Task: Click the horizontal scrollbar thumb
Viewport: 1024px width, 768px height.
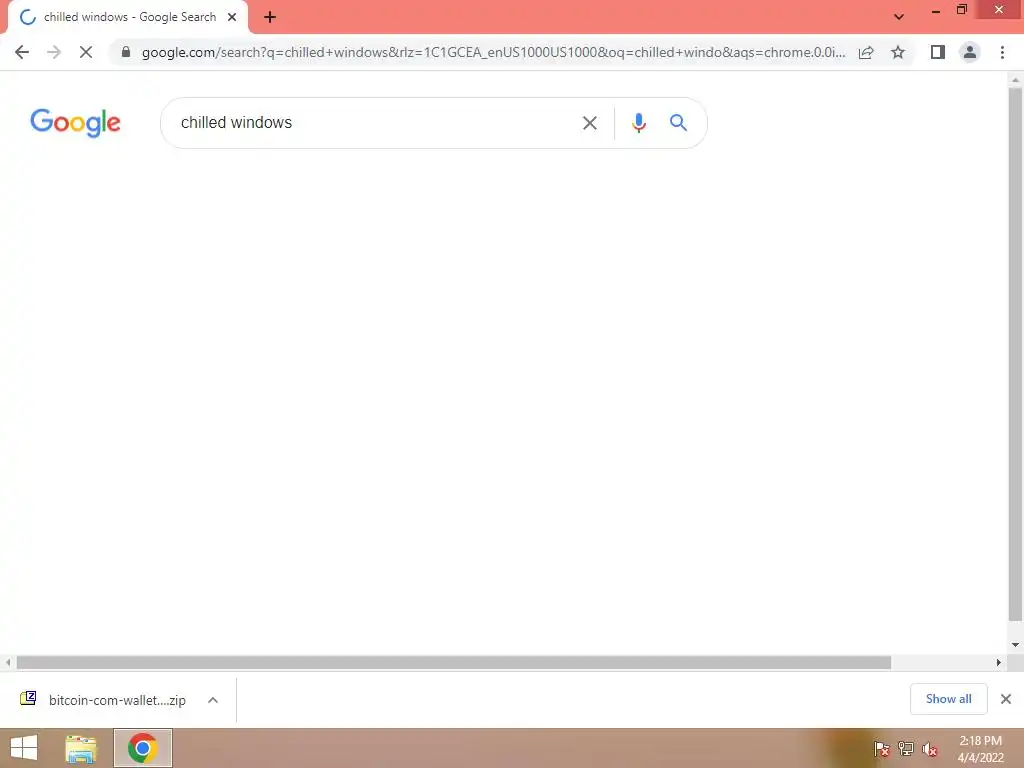Action: point(454,663)
